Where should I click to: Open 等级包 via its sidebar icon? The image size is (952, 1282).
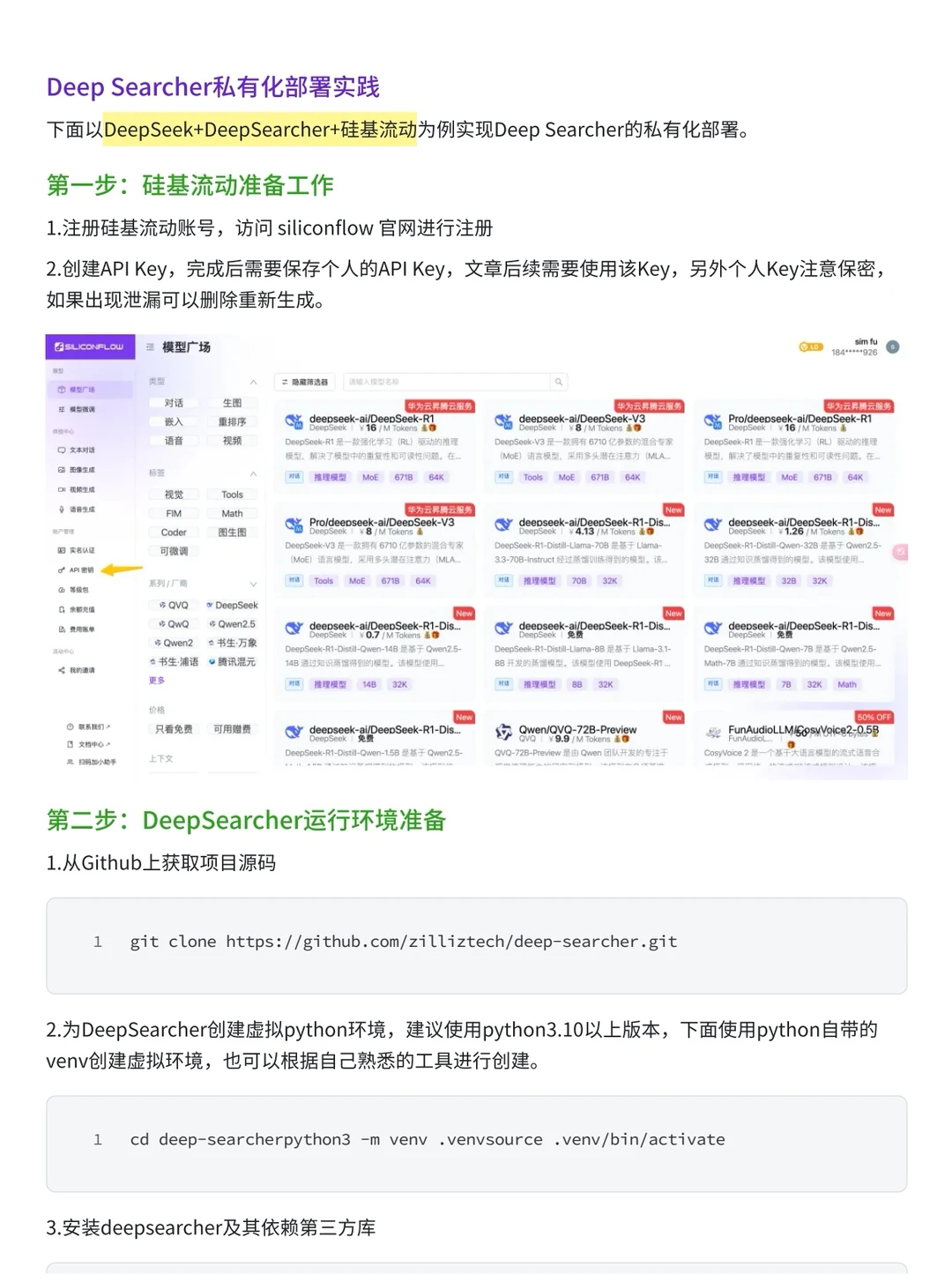tap(61, 590)
